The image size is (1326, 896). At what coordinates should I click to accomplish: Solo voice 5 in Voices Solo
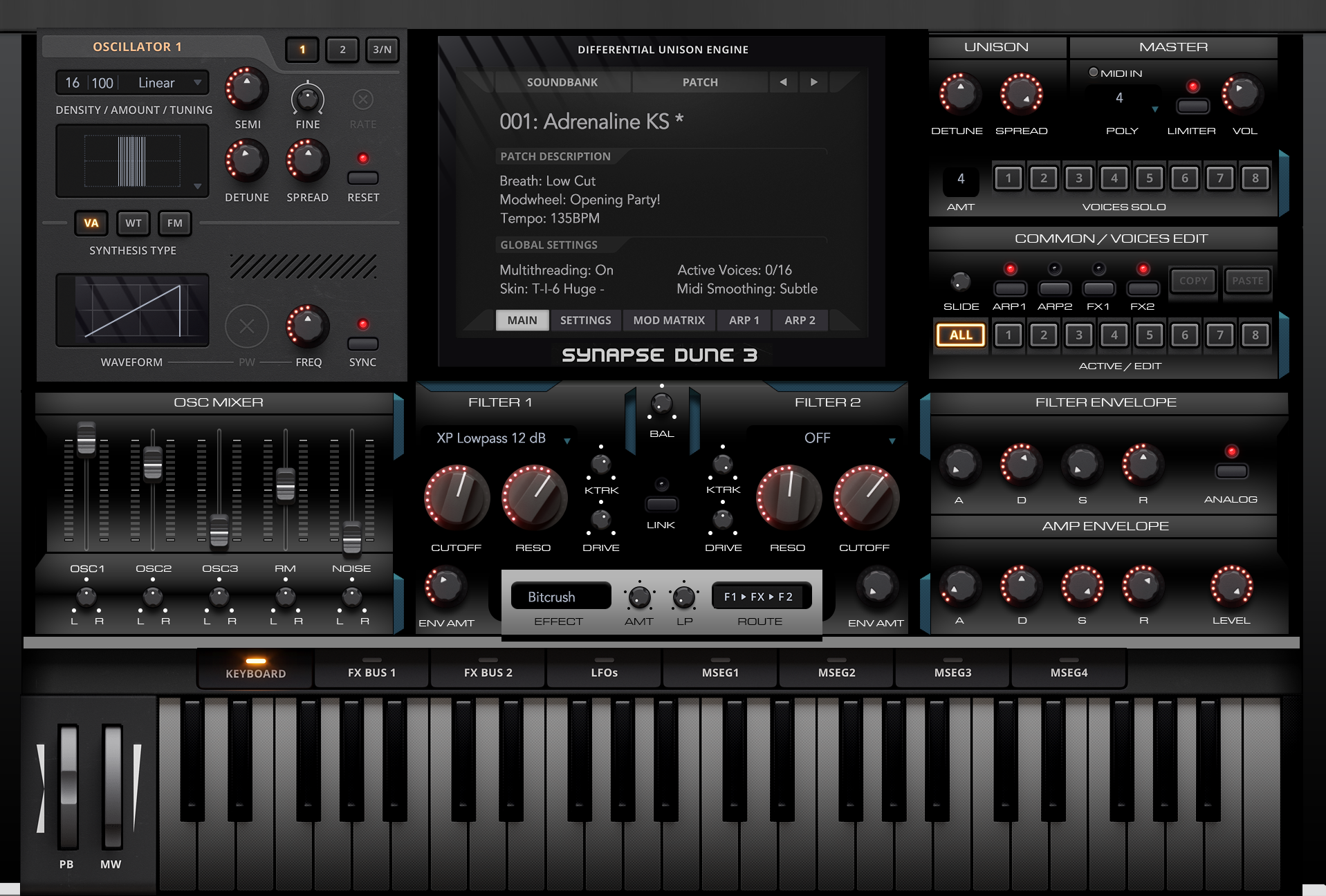tap(1150, 178)
